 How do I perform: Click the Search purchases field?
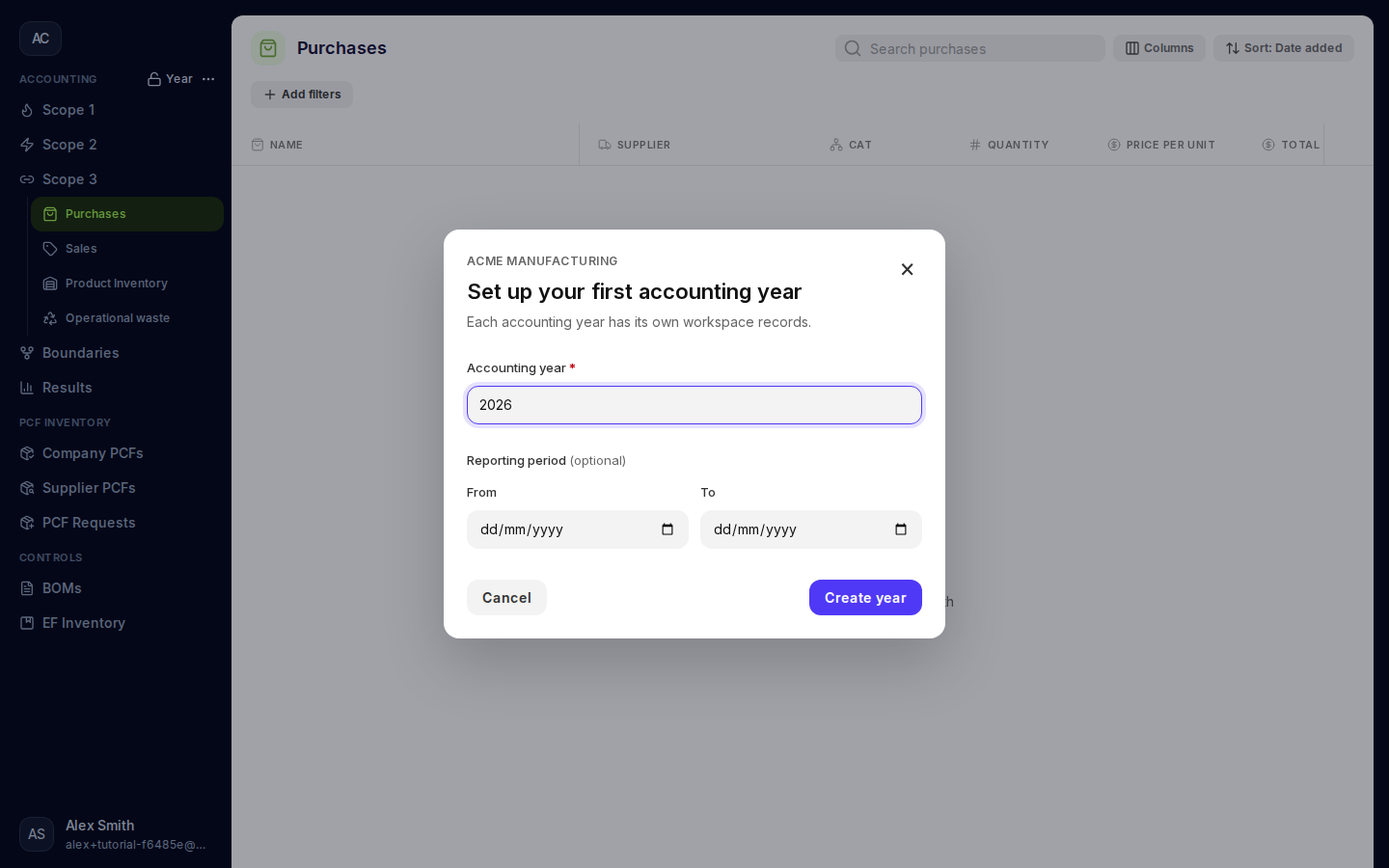click(x=970, y=48)
